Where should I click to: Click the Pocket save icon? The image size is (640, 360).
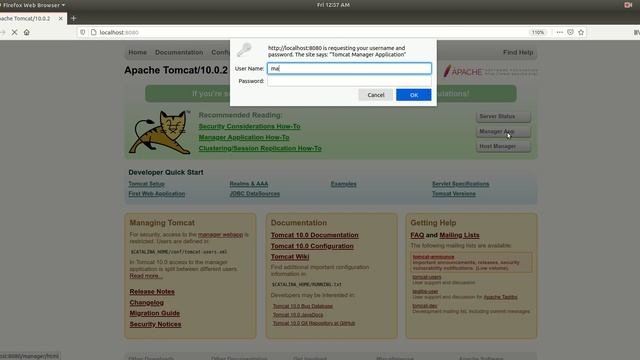570,32
